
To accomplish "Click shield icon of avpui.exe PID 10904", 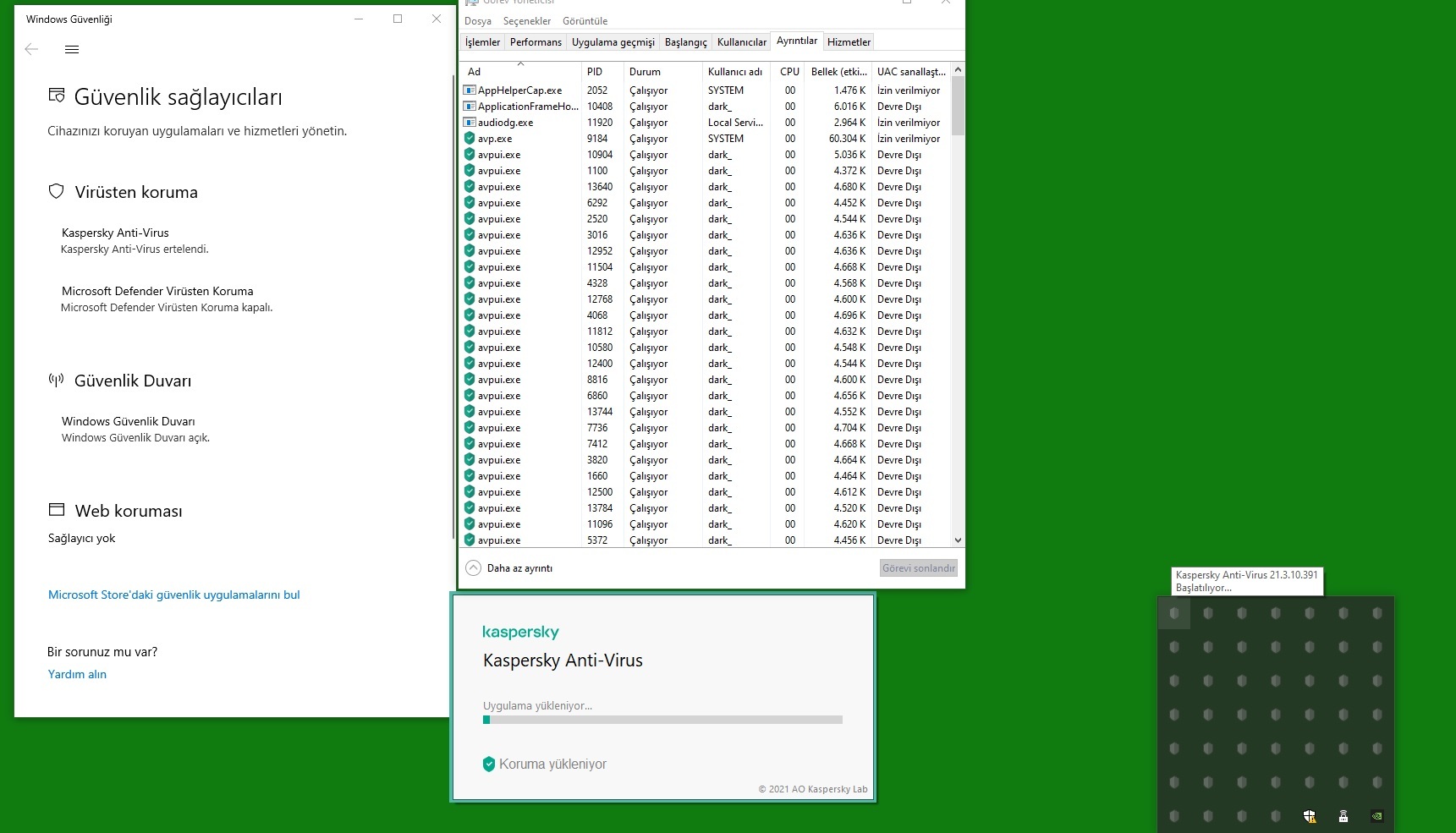I will click(x=470, y=155).
